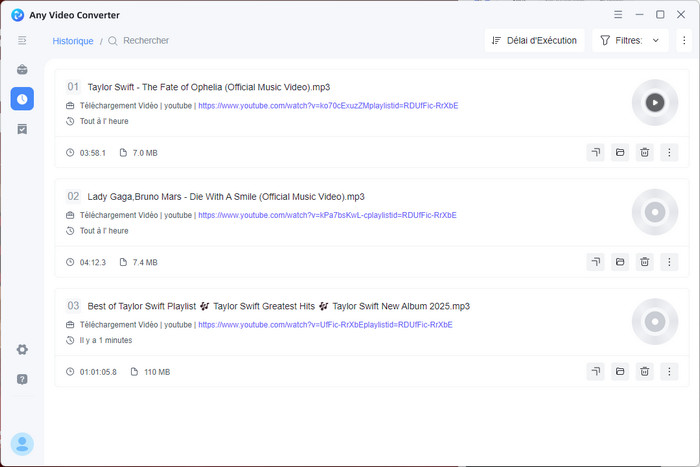Open the user profile avatar
This screenshot has width=700, height=467.
coord(22,443)
